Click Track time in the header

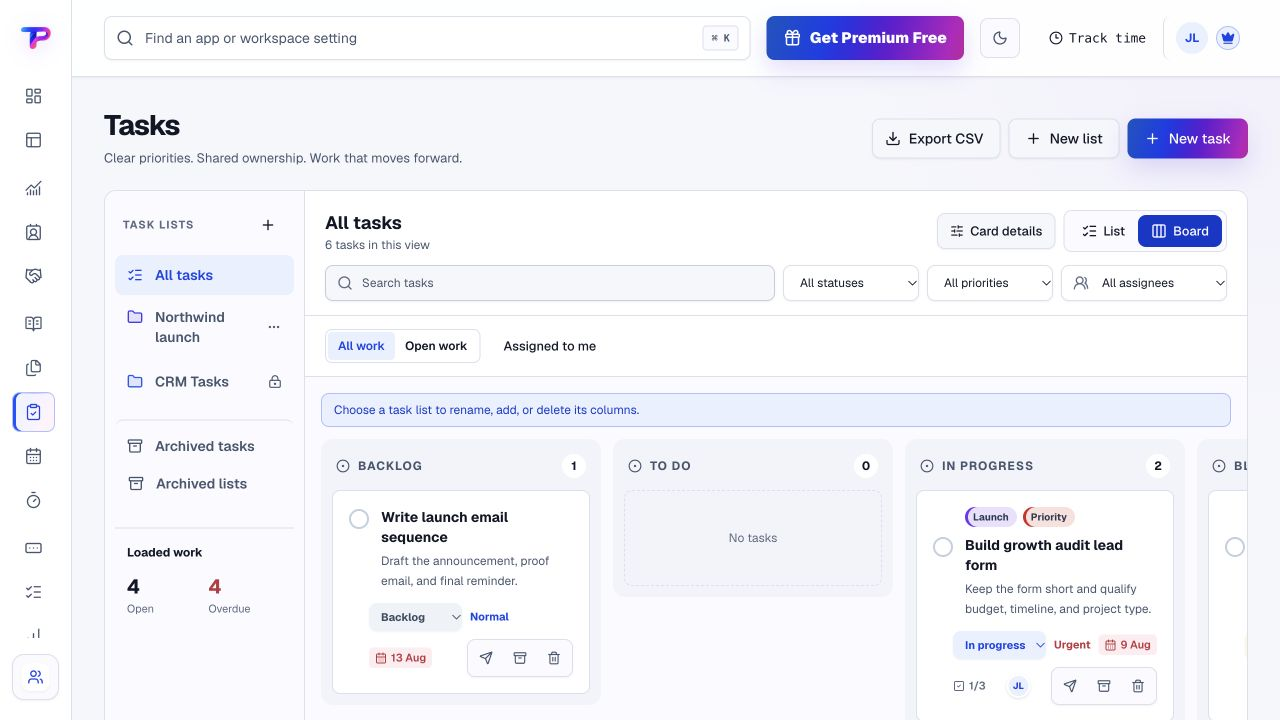point(1097,38)
